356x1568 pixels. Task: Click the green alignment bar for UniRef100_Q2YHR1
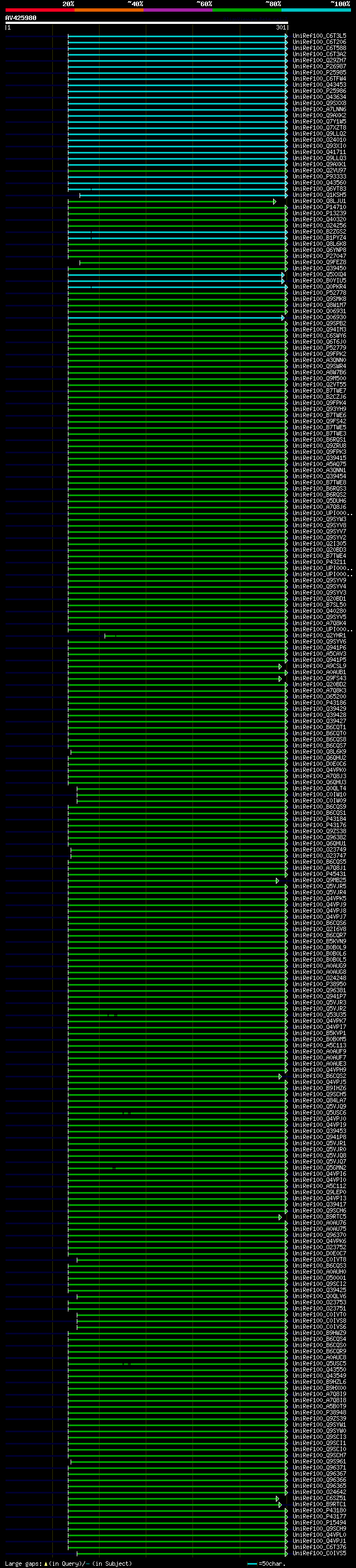(195, 635)
